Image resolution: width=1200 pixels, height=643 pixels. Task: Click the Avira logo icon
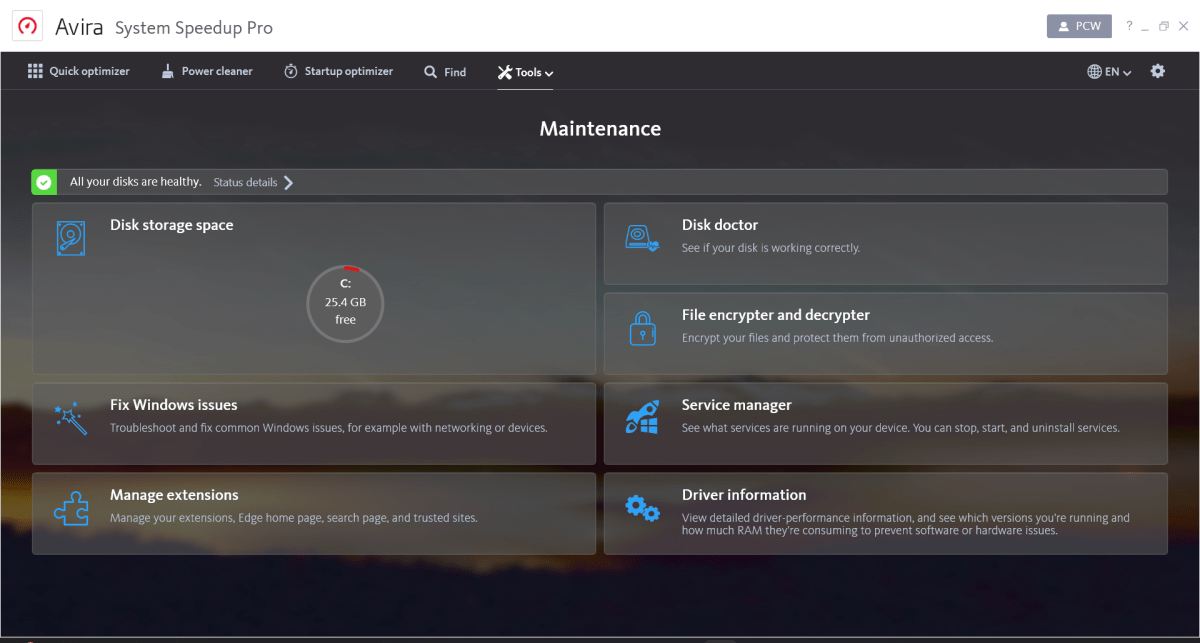tap(27, 26)
